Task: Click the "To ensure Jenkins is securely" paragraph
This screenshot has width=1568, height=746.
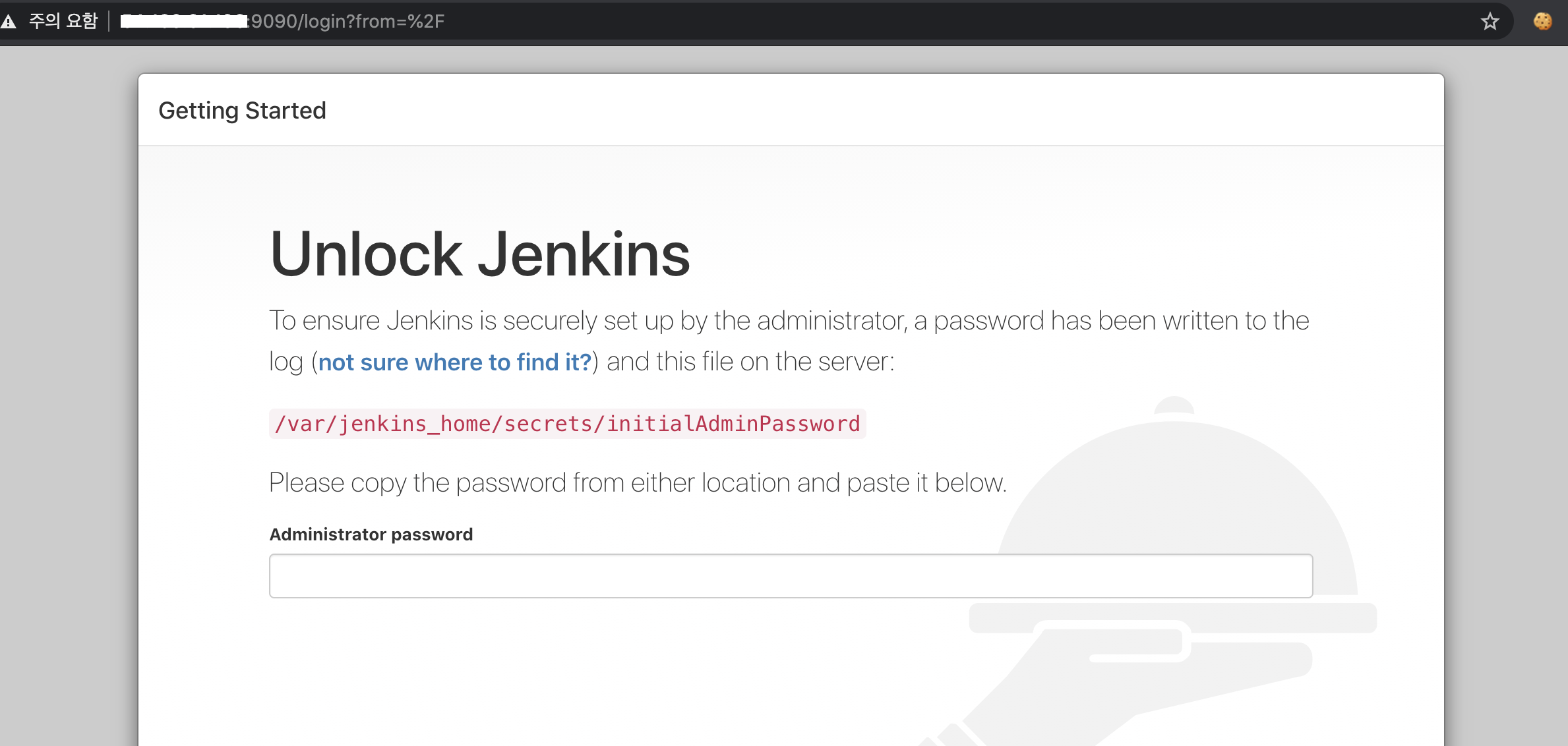Action: 789,321
